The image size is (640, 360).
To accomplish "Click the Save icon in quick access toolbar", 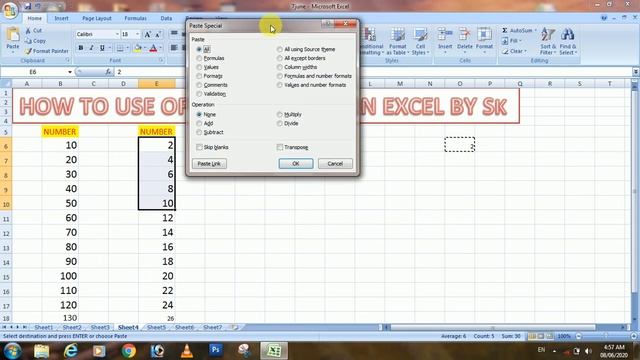I will 28,6.
